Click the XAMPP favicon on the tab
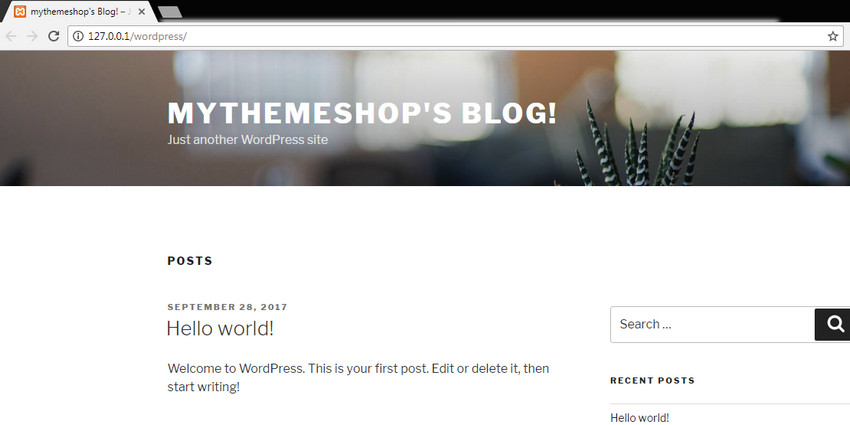This screenshot has width=850, height=425. click(x=20, y=11)
